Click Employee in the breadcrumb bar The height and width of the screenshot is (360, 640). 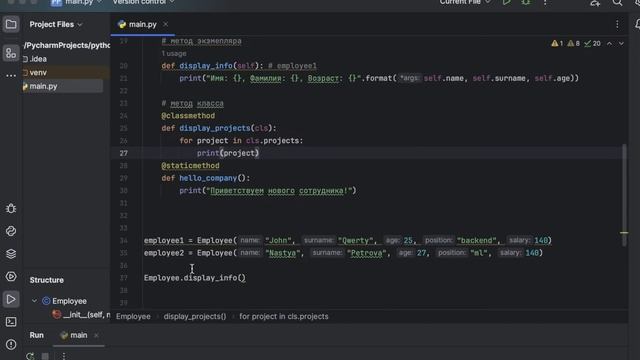point(133,316)
